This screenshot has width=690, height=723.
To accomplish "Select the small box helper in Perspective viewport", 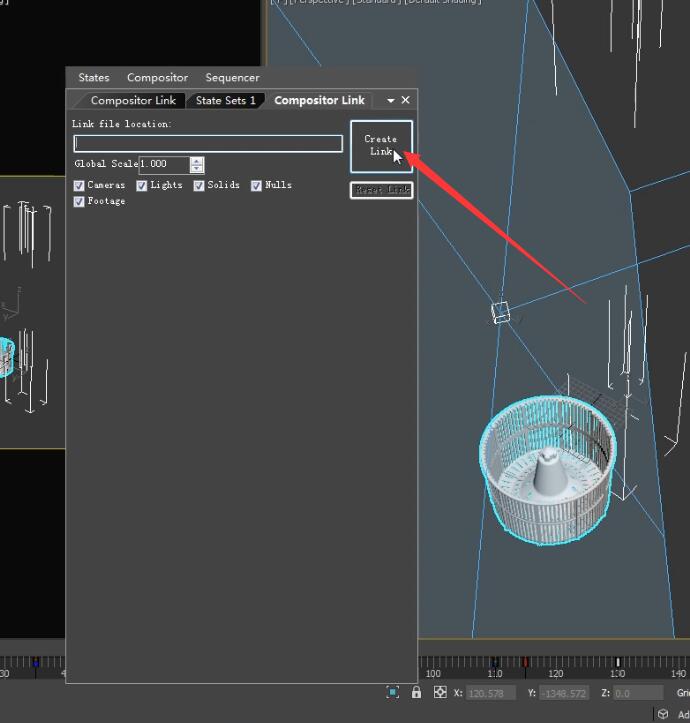I will coord(500,312).
